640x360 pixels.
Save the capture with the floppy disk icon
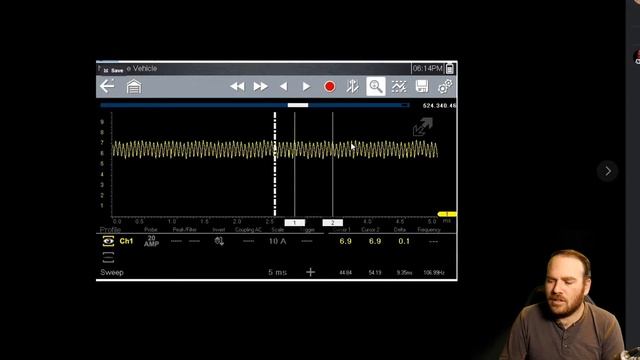pyautogui.click(x=422, y=87)
